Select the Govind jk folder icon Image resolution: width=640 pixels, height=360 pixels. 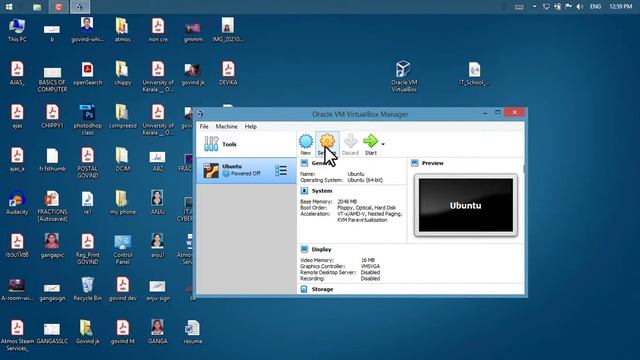pos(87,332)
